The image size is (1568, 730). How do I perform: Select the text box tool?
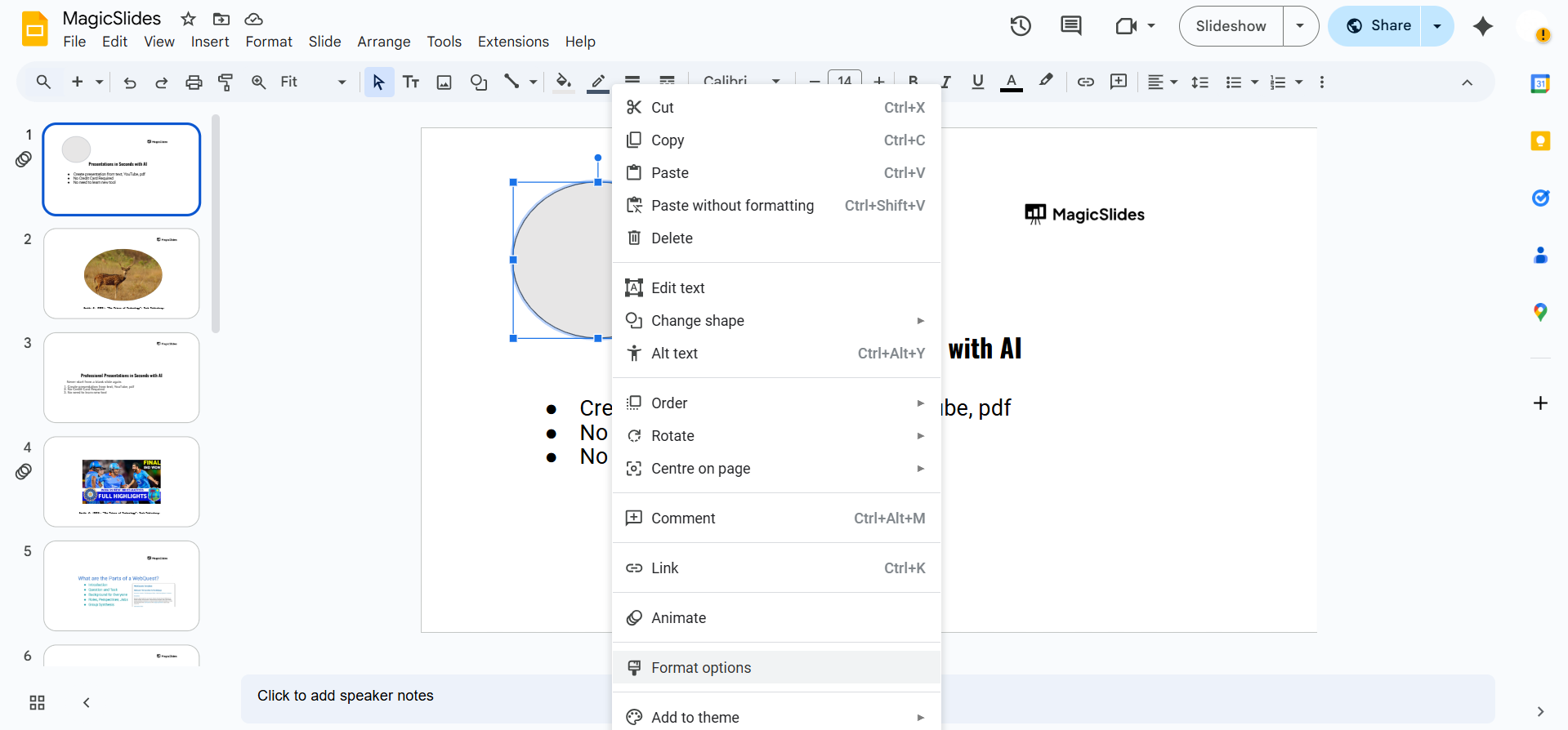(411, 82)
